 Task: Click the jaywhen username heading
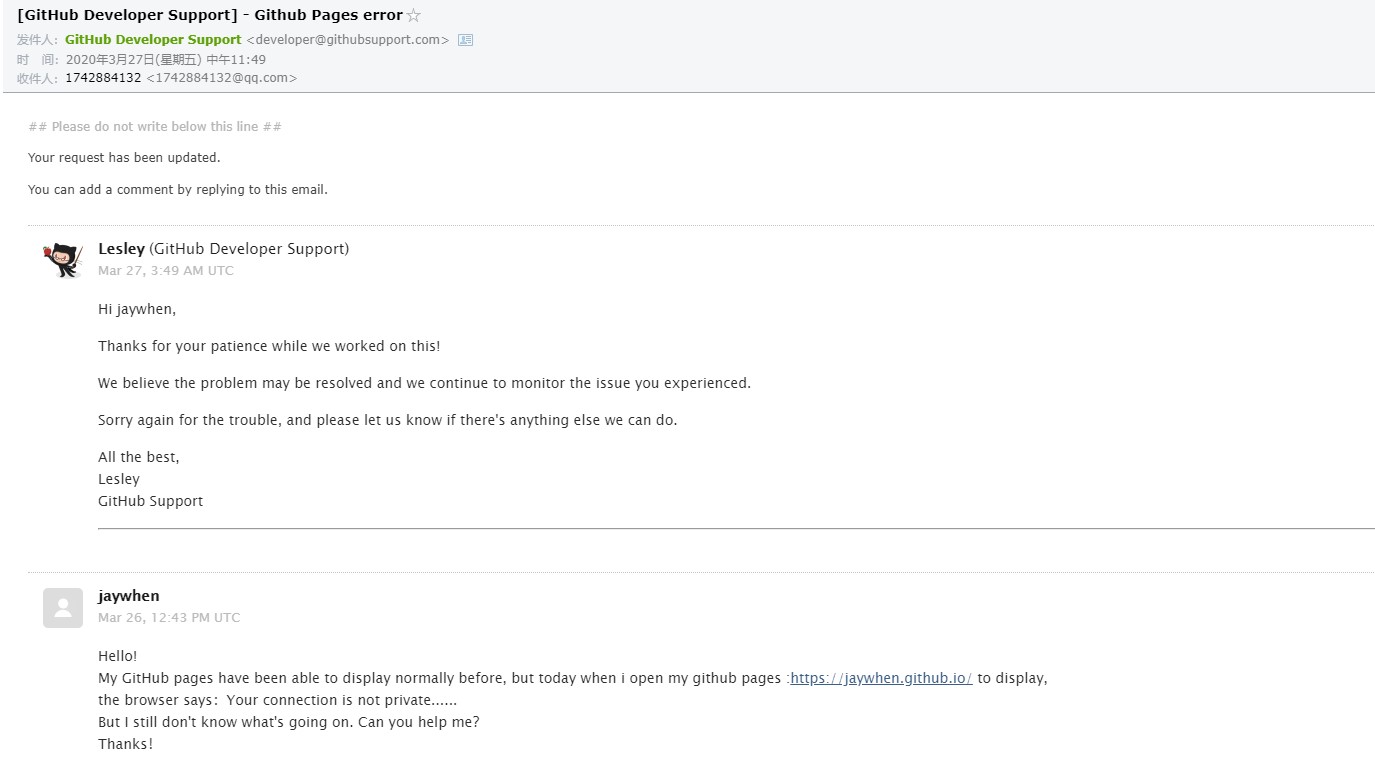(129, 596)
